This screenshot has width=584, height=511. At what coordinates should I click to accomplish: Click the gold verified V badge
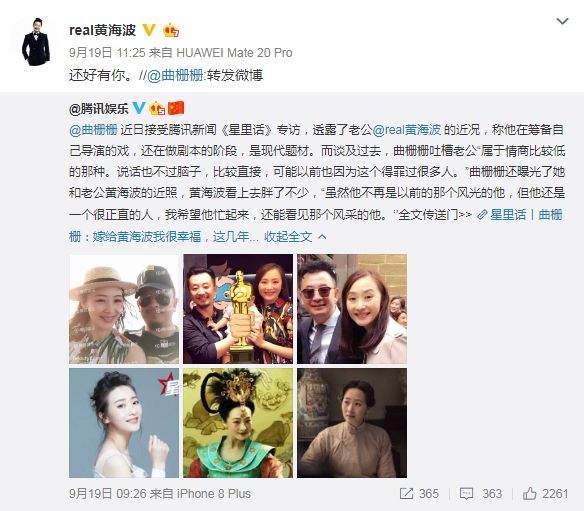coord(149,30)
